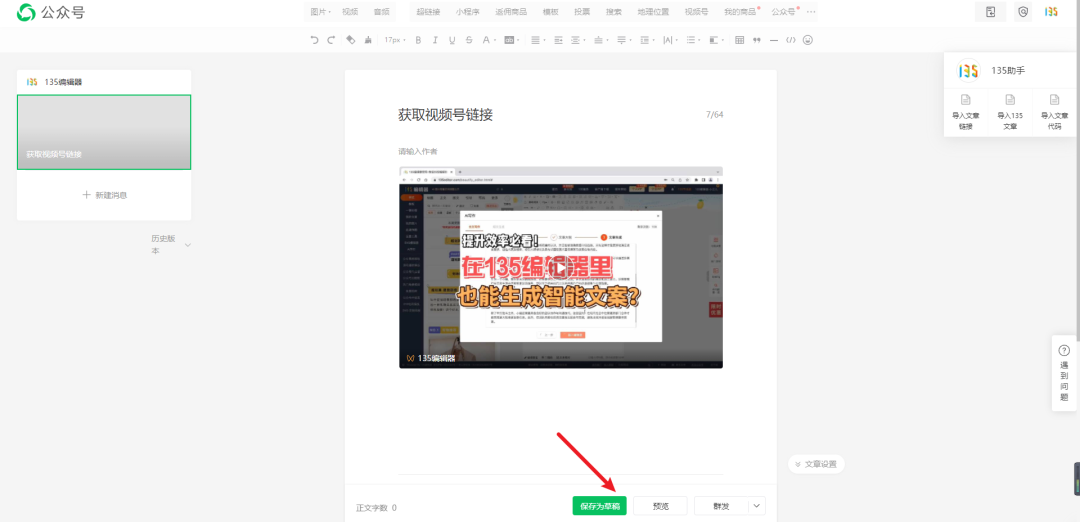Image resolution: width=1080 pixels, height=522 pixels.
Task: Play the embedded video
Action: (x=561, y=267)
